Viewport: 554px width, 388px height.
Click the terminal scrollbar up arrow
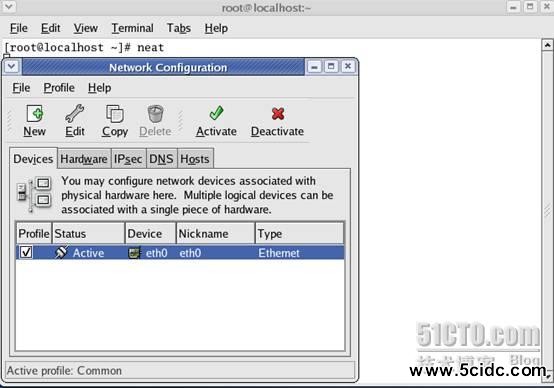547,45
